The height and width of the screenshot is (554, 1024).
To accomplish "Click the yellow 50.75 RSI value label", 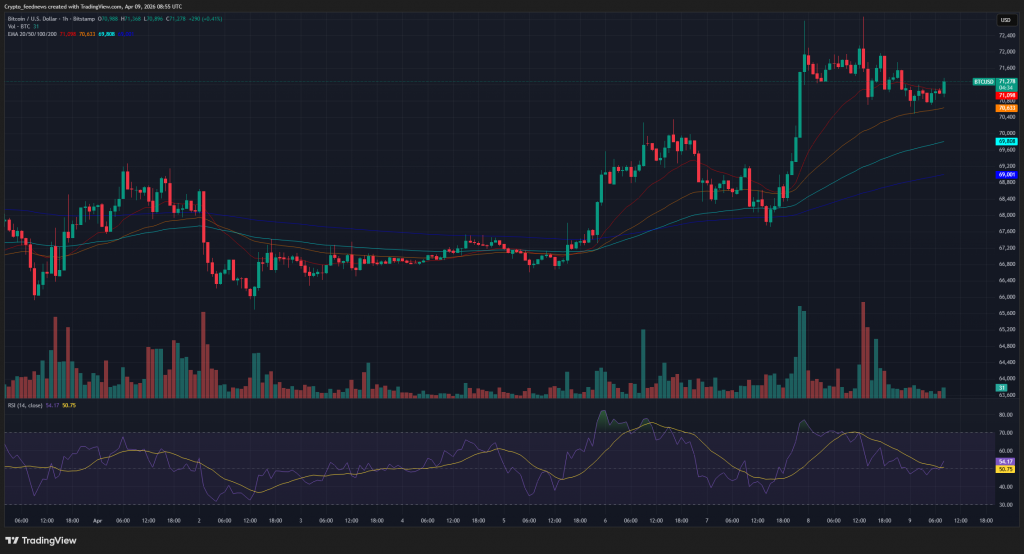I will click(x=1007, y=468).
